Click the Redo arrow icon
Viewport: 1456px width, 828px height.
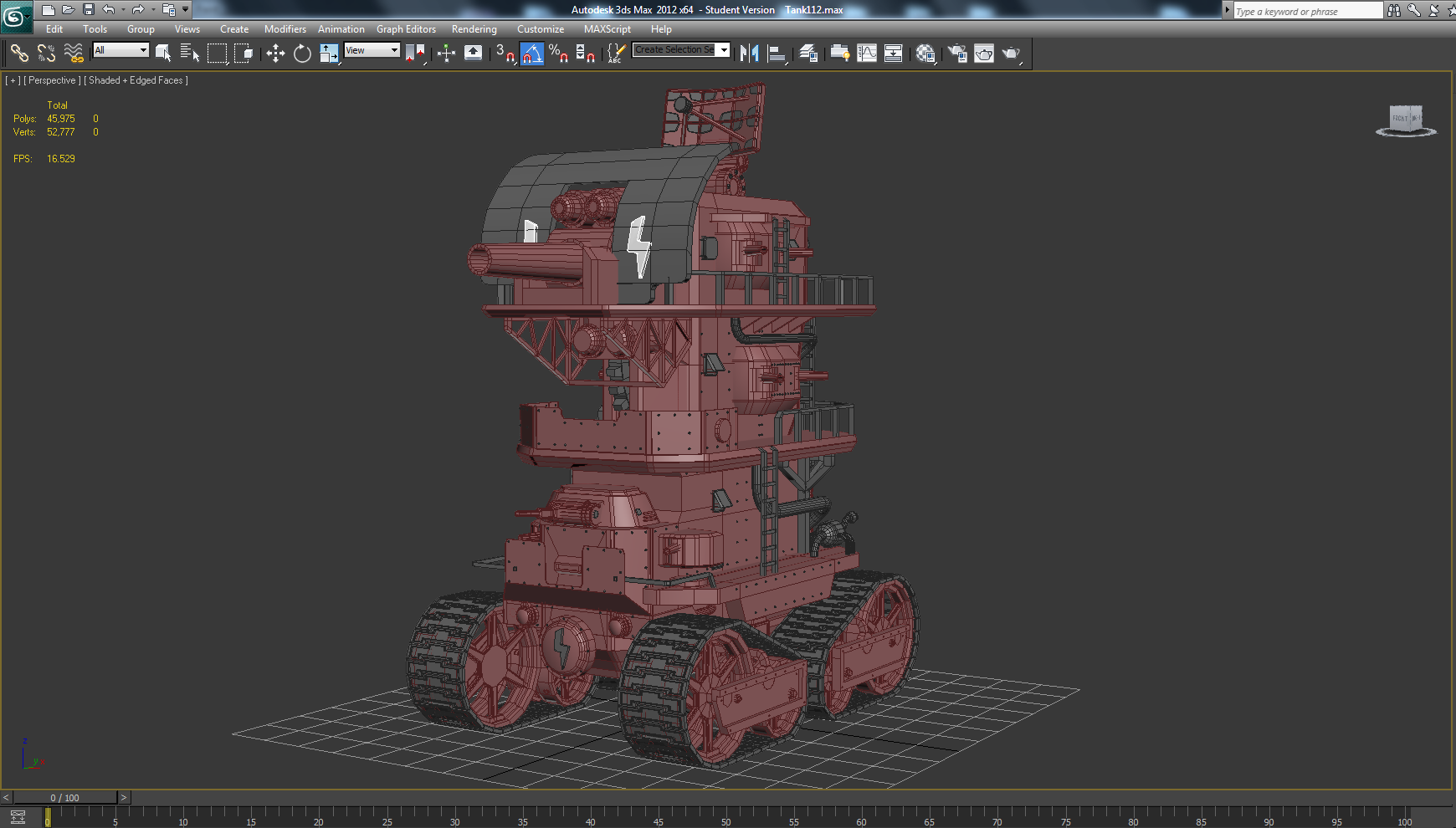[x=138, y=10]
